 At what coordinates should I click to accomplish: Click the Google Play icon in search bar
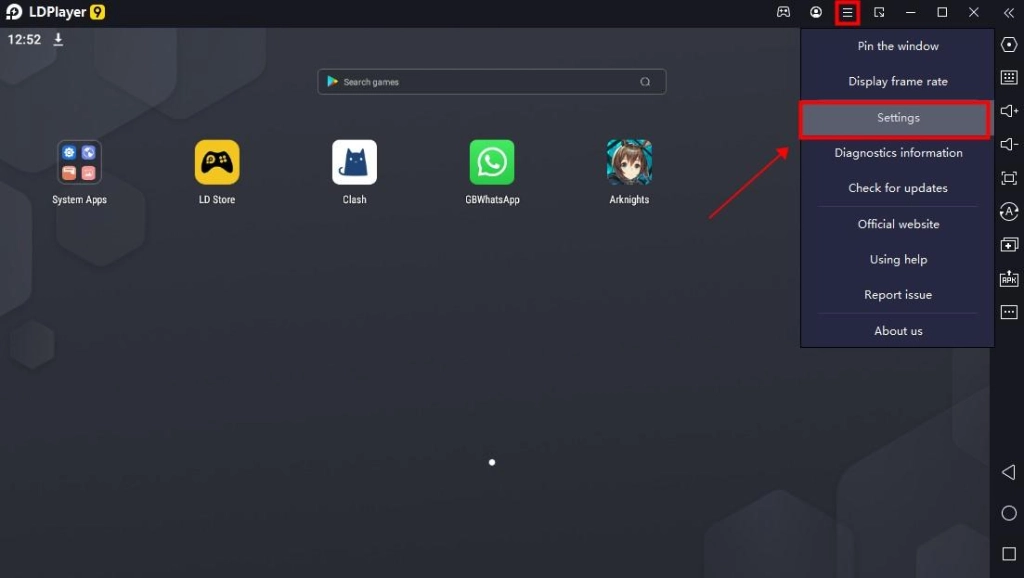coord(332,81)
